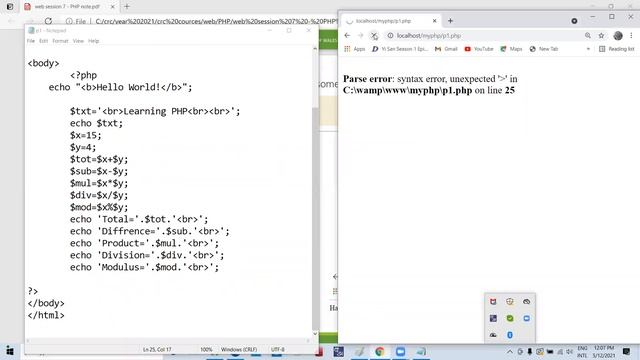Open the Maps bookmark
The height and width of the screenshot is (360, 640).
[511, 49]
